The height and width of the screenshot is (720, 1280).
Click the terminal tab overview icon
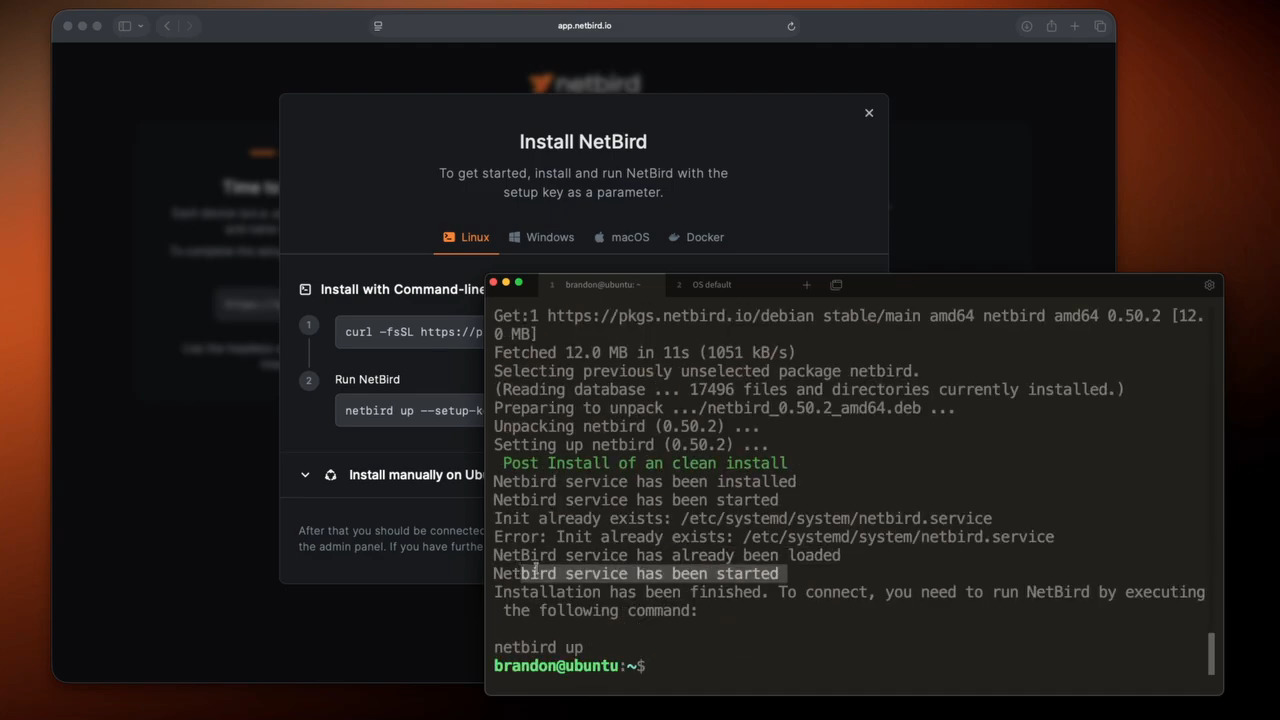point(836,285)
